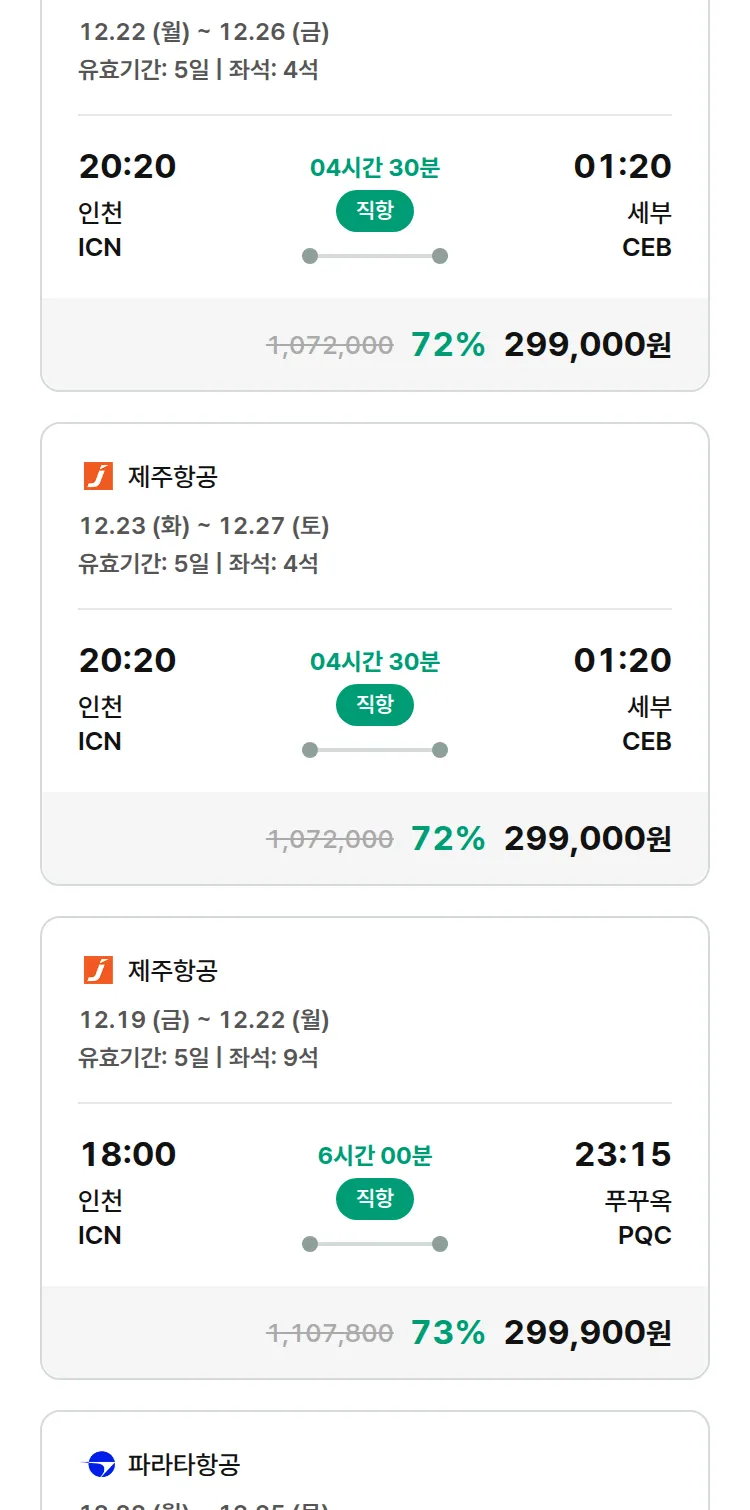Viewport: 750px width, 1510px height.
Task: Click the 73% discount label
Action: (x=448, y=1332)
